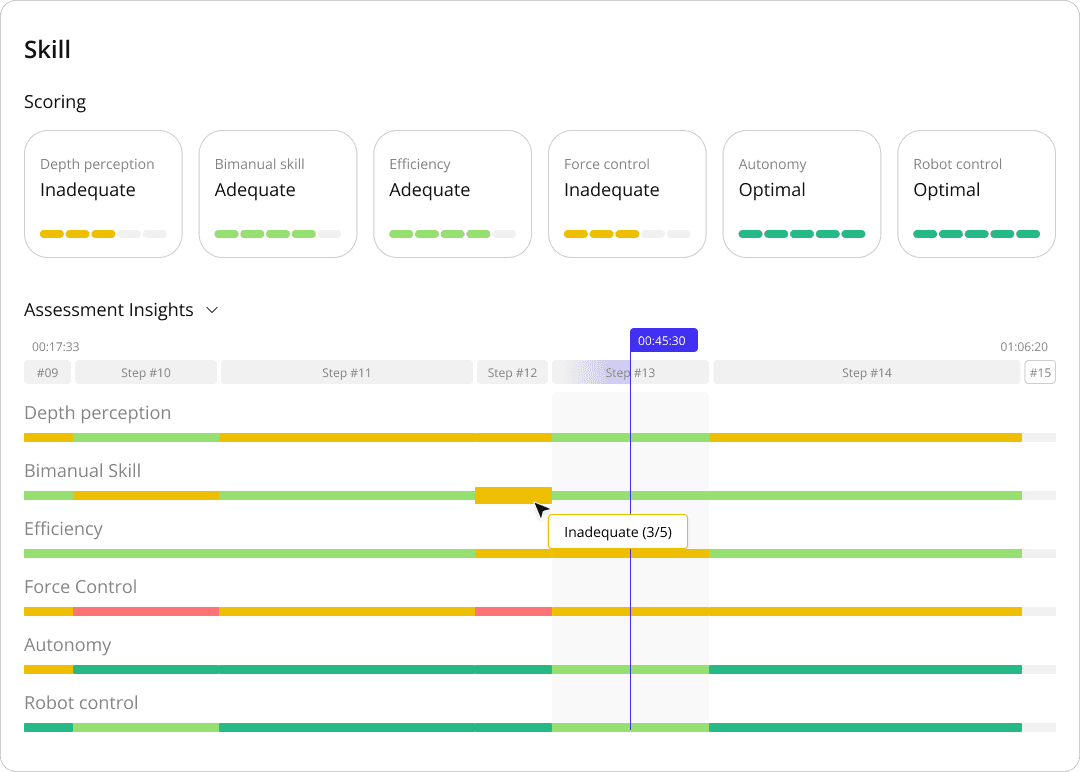
Task: Click the Robot control scoring card
Action: (x=976, y=193)
